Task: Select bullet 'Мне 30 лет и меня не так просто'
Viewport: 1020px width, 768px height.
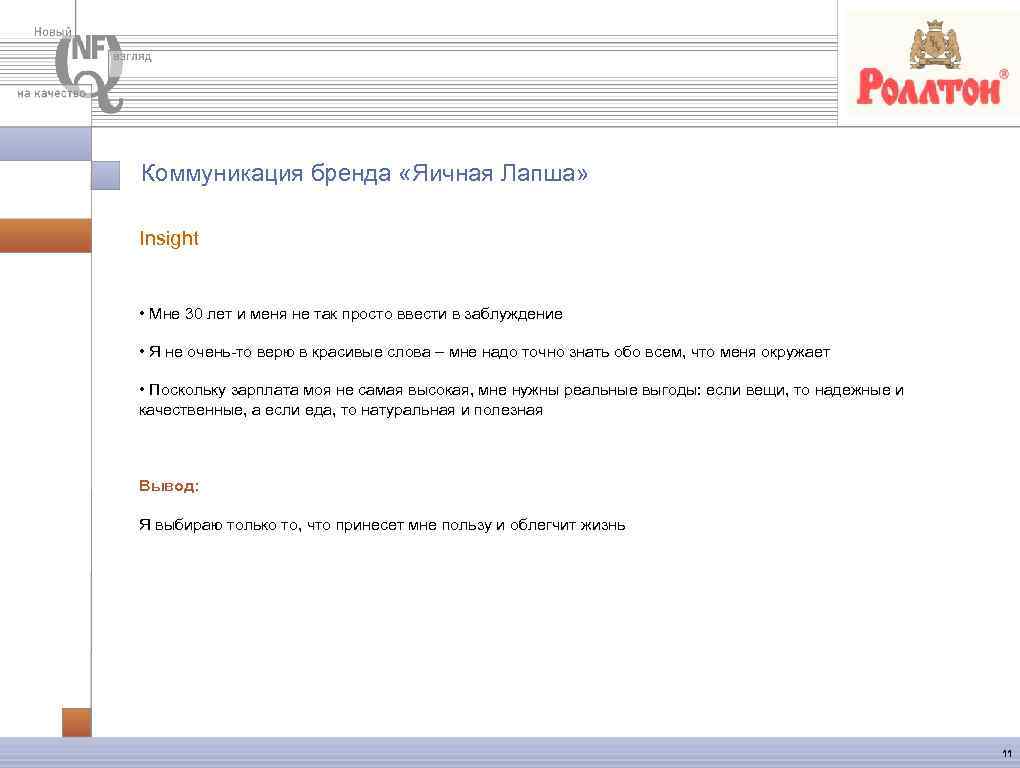Action: pos(351,314)
